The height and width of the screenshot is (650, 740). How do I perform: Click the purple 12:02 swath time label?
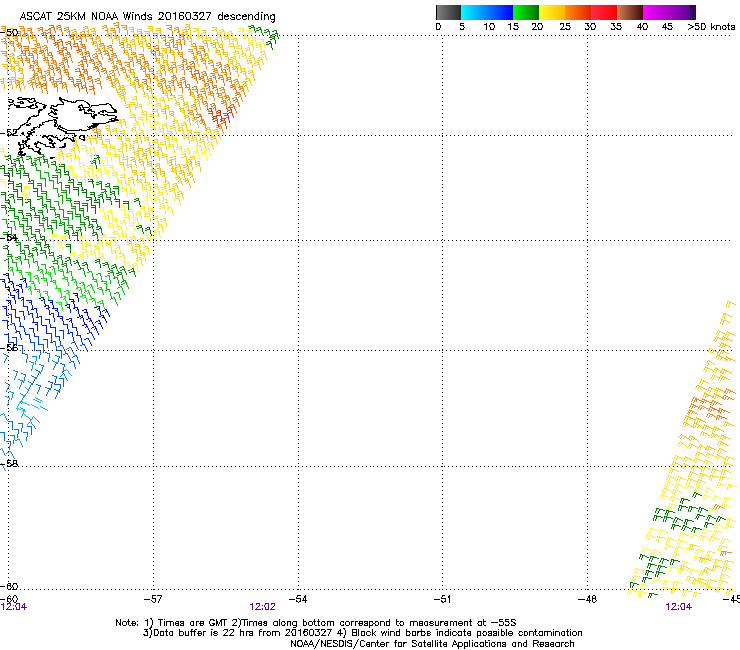(x=262, y=607)
